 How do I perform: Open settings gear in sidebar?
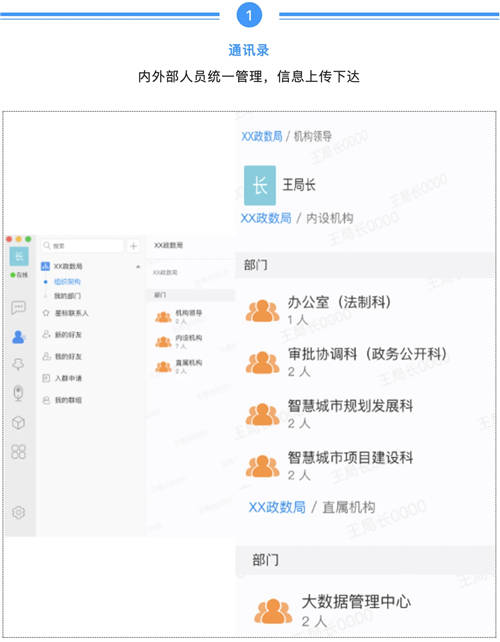tap(18, 512)
